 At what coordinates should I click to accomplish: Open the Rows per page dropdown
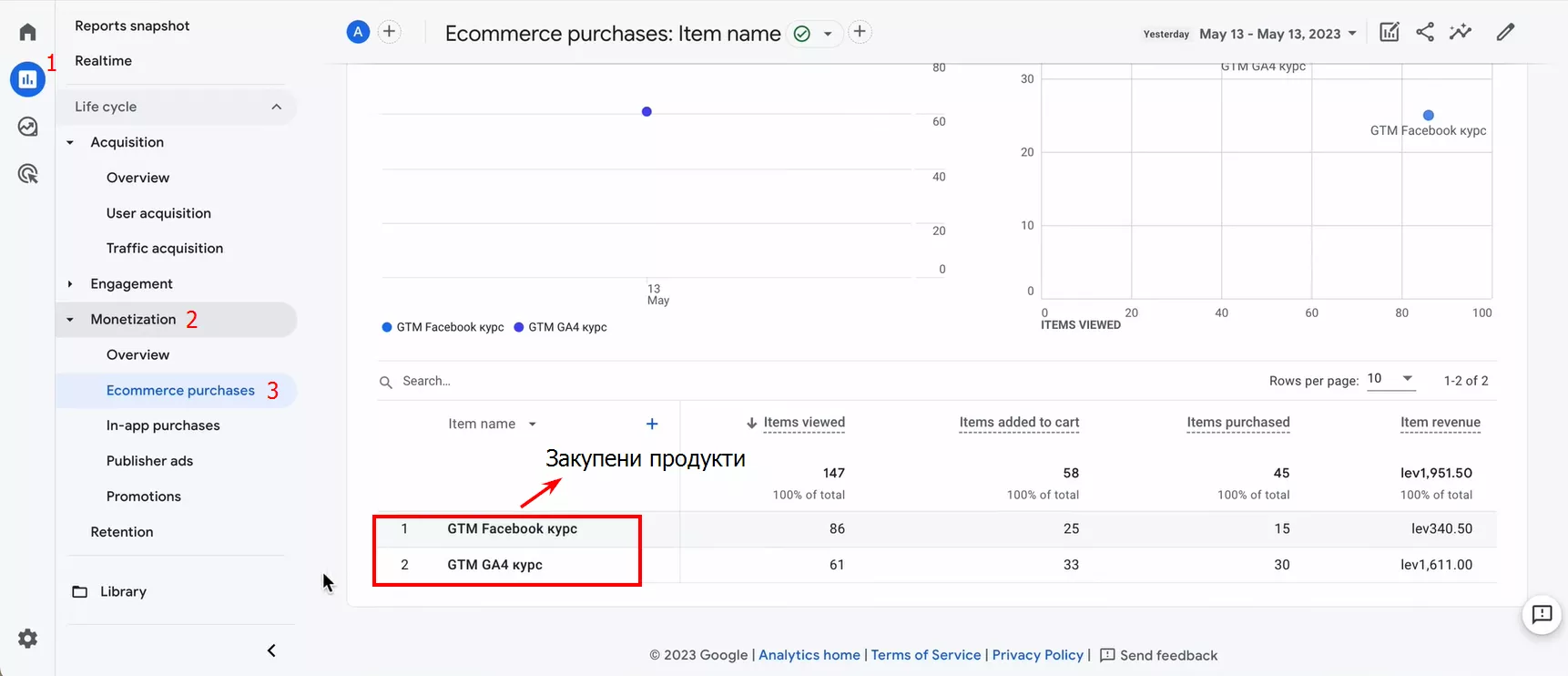point(1391,379)
